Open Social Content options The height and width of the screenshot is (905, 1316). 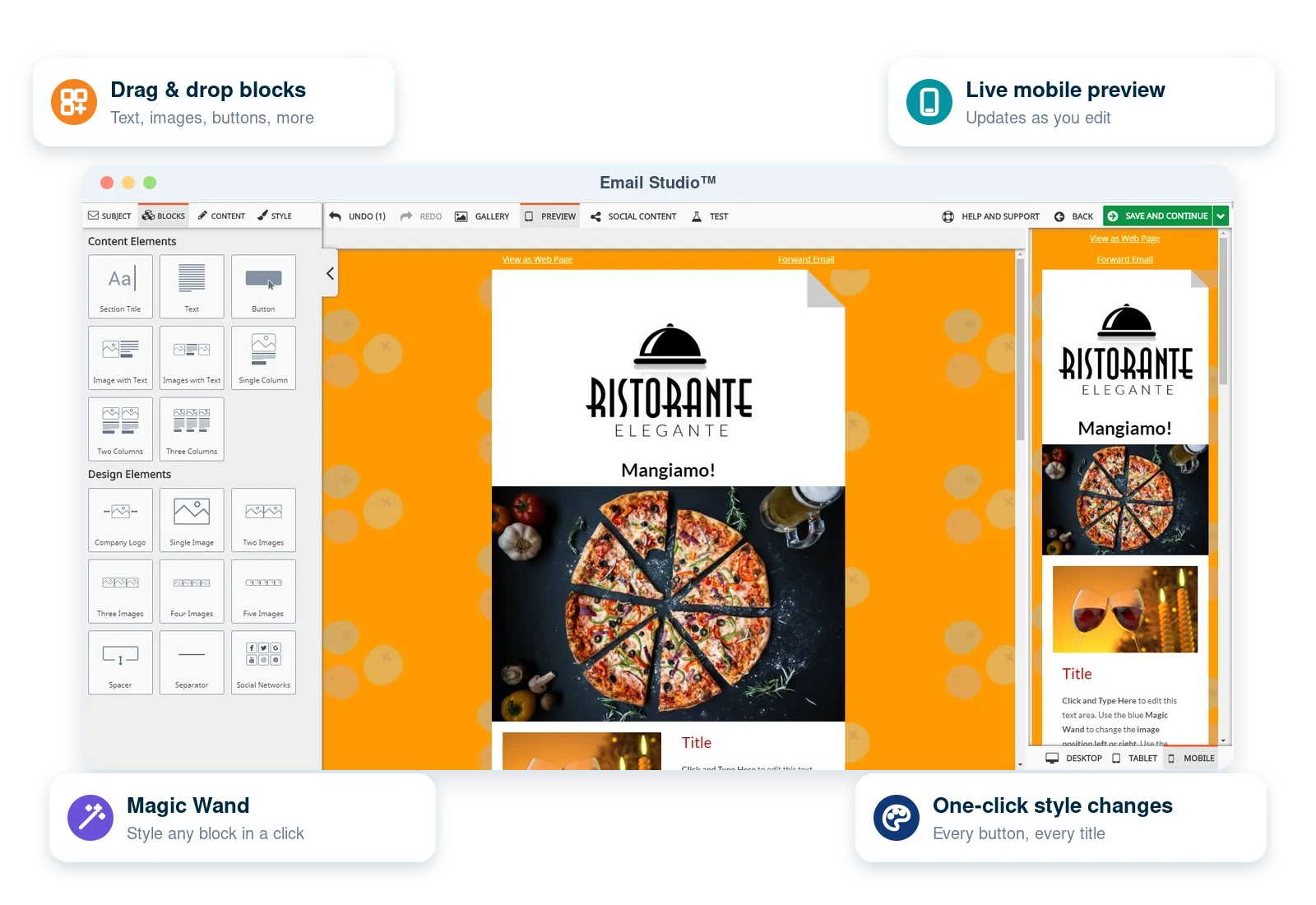[633, 216]
